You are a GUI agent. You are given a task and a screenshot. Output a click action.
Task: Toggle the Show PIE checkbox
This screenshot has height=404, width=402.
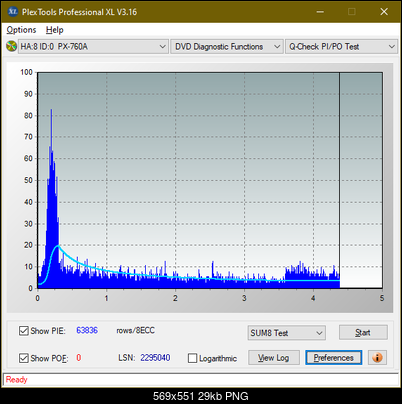click(24, 331)
